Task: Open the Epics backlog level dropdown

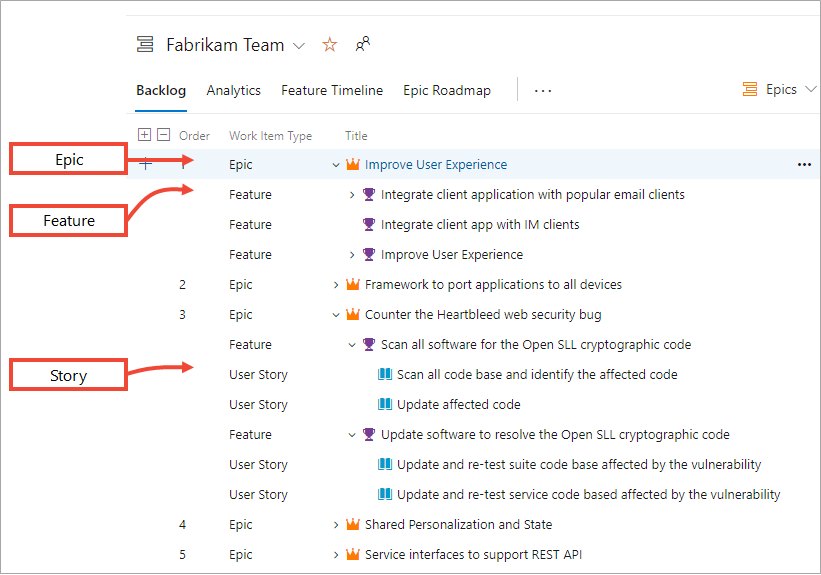Action: click(770, 90)
